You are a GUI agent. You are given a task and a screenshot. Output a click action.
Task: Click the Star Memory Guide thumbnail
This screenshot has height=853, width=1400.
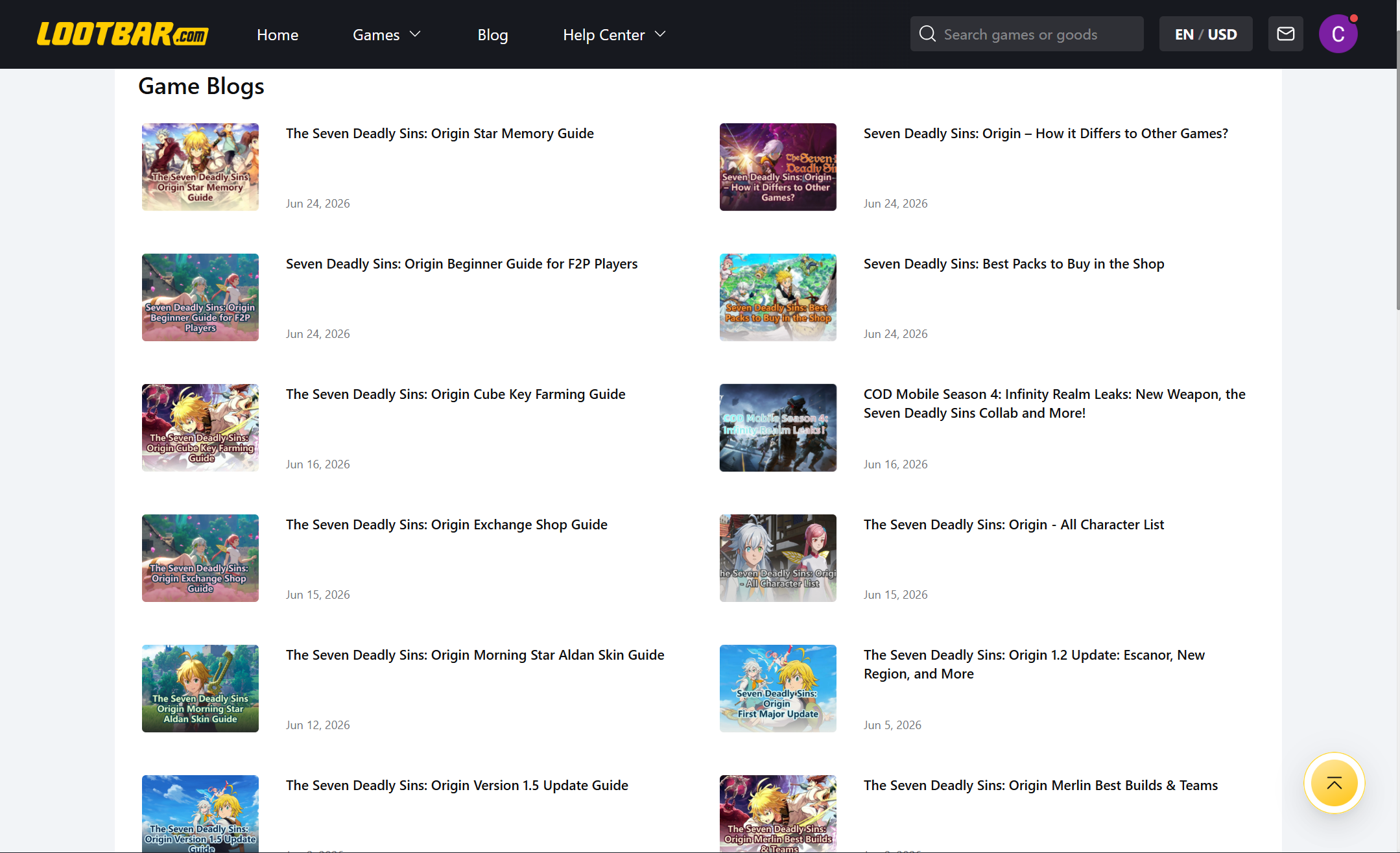click(x=200, y=167)
